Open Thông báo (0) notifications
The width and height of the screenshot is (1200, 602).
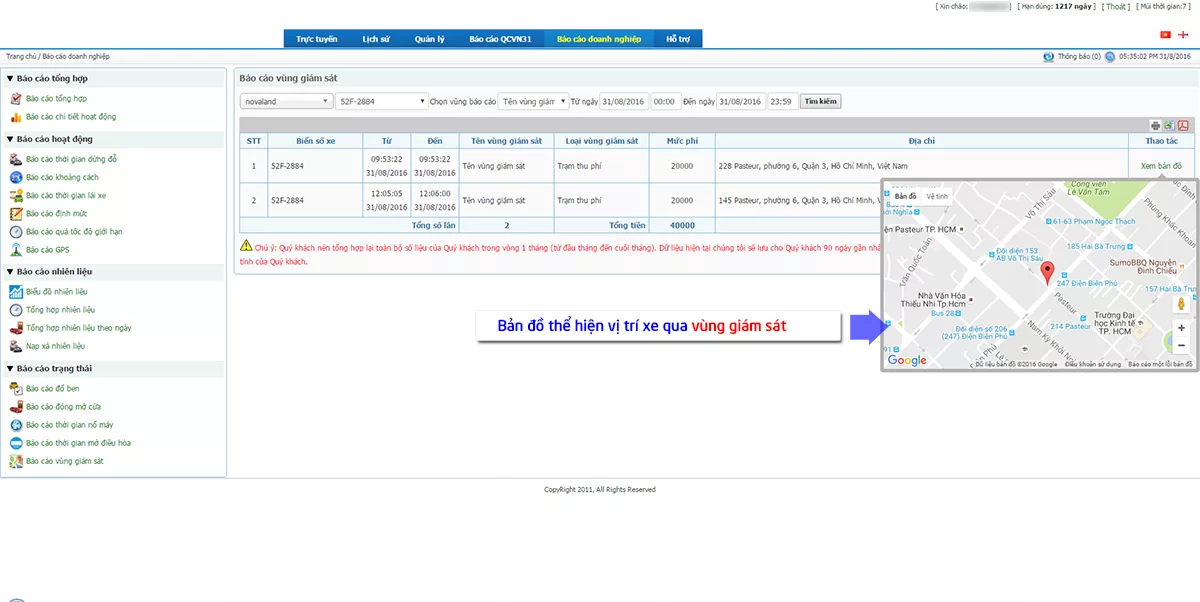[1079, 57]
